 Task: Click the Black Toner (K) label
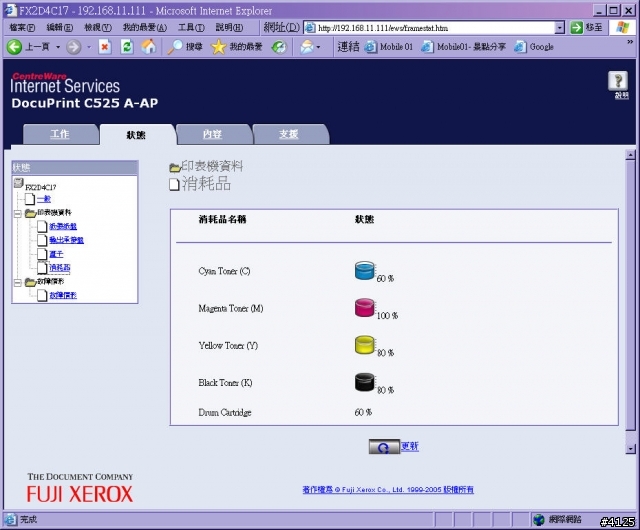coord(225,383)
